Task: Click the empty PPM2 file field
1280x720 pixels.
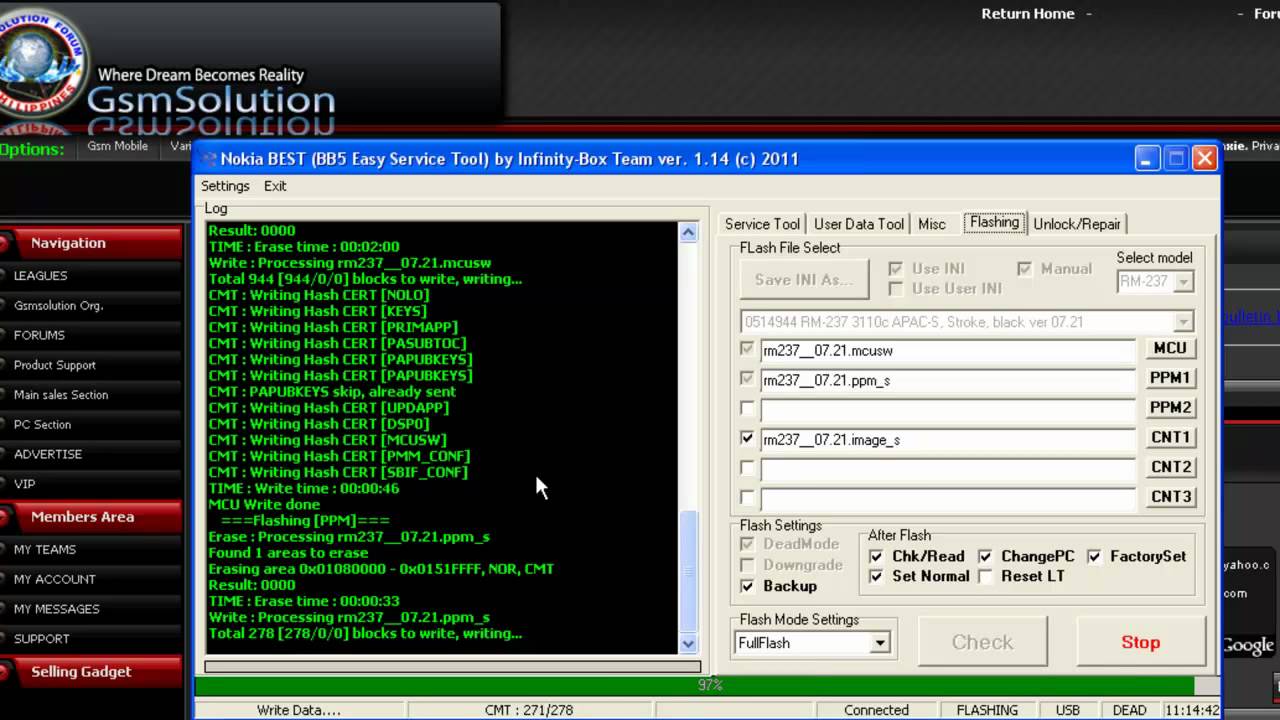Action: point(948,410)
